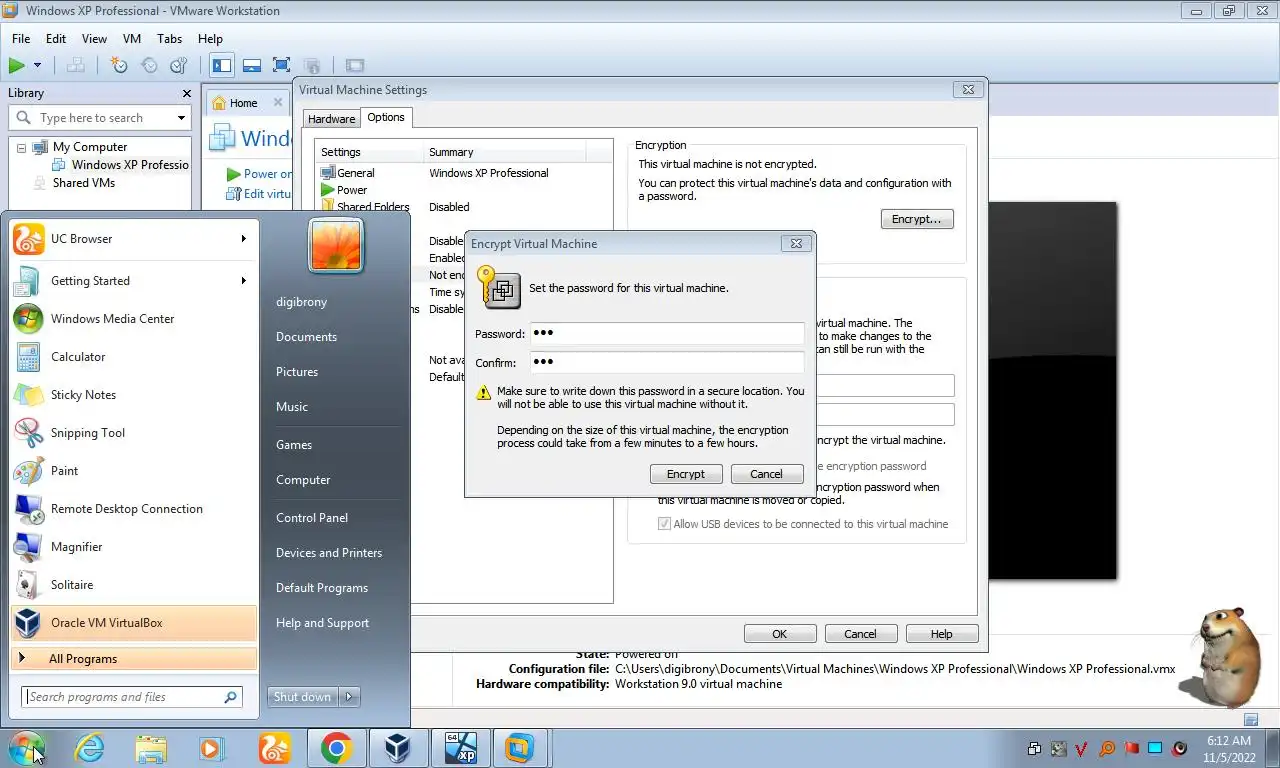Open the Tabs menu
1280x768 pixels.
(x=170, y=39)
